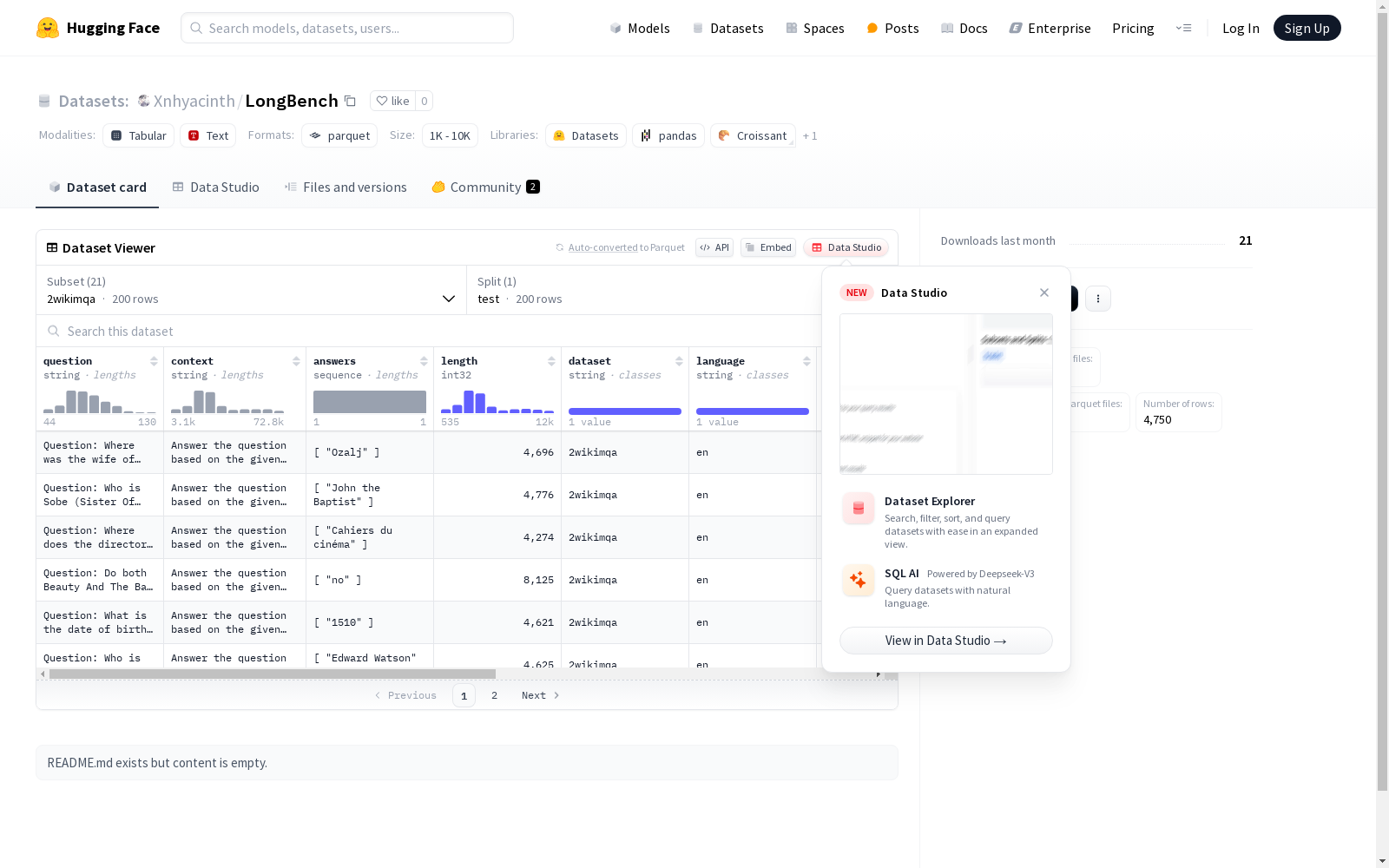Image resolution: width=1389 pixels, height=868 pixels.
Task: Select the Croissant library tag
Action: click(x=753, y=135)
